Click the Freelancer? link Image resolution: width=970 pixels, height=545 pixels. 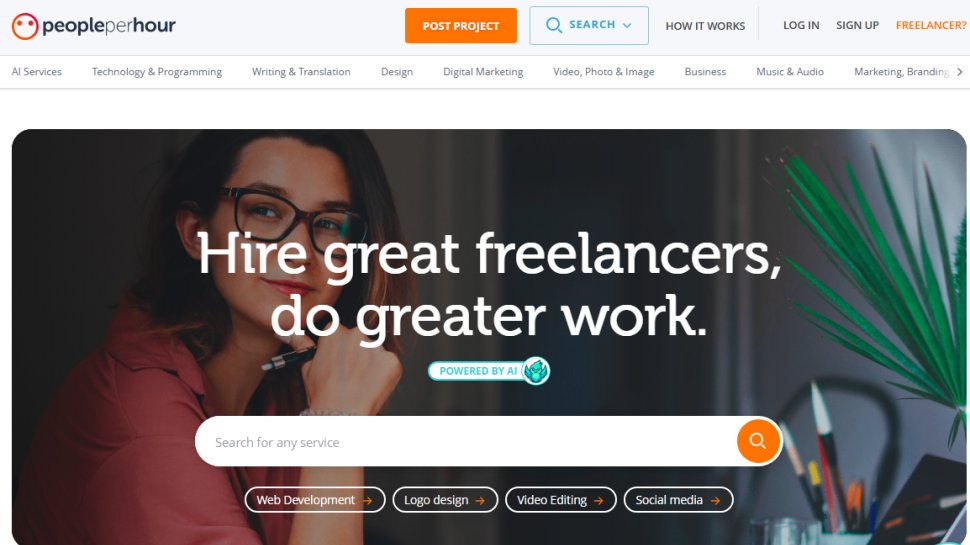931,25
